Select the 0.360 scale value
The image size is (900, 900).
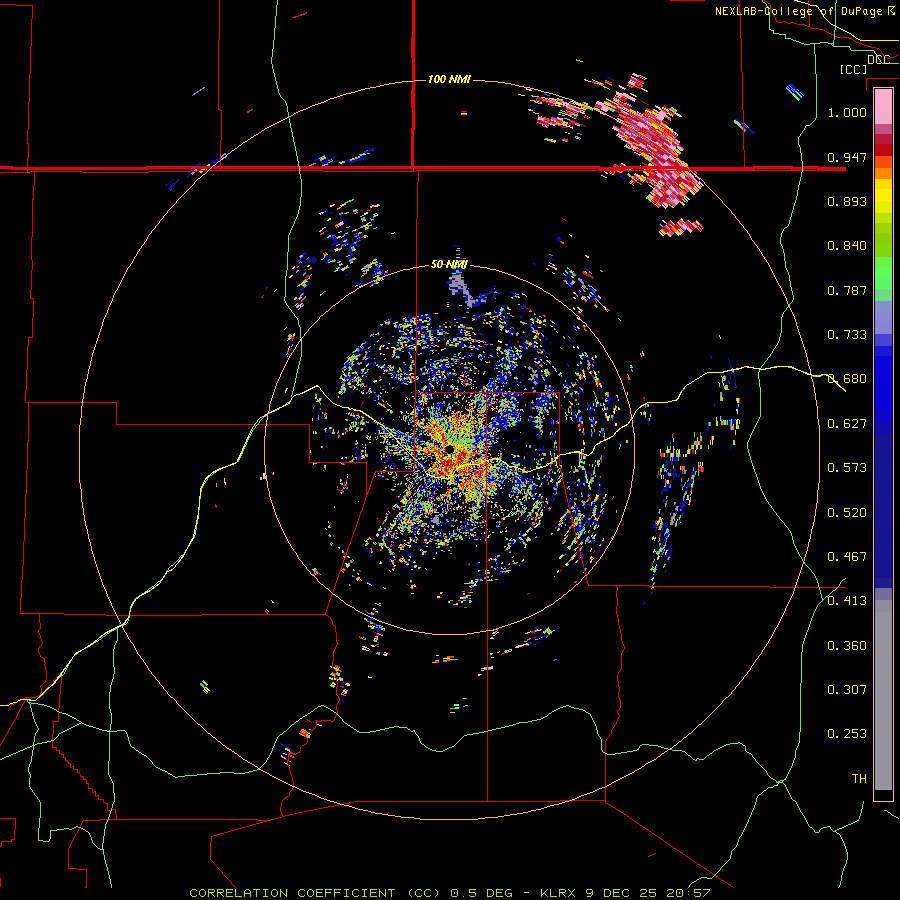click(x=847, y=646)
